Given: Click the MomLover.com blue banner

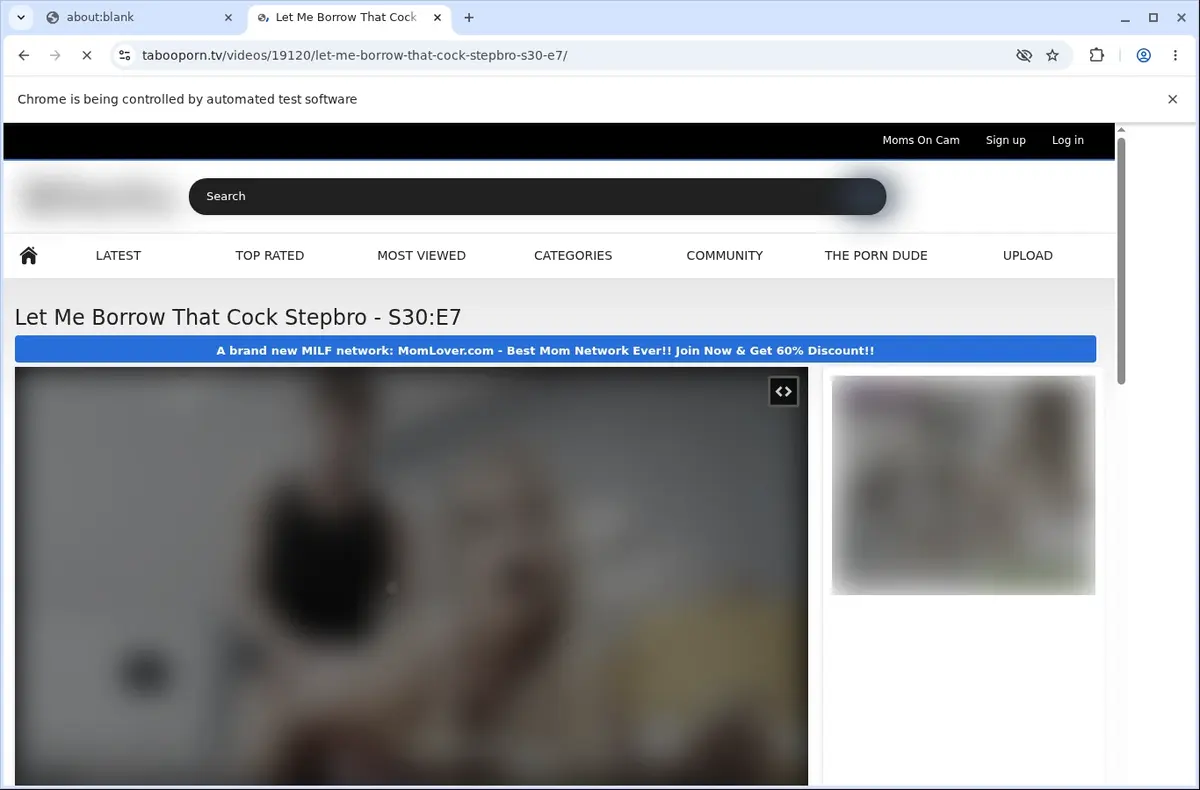Looking at the screenshot, I should click(x=555, y=350).
